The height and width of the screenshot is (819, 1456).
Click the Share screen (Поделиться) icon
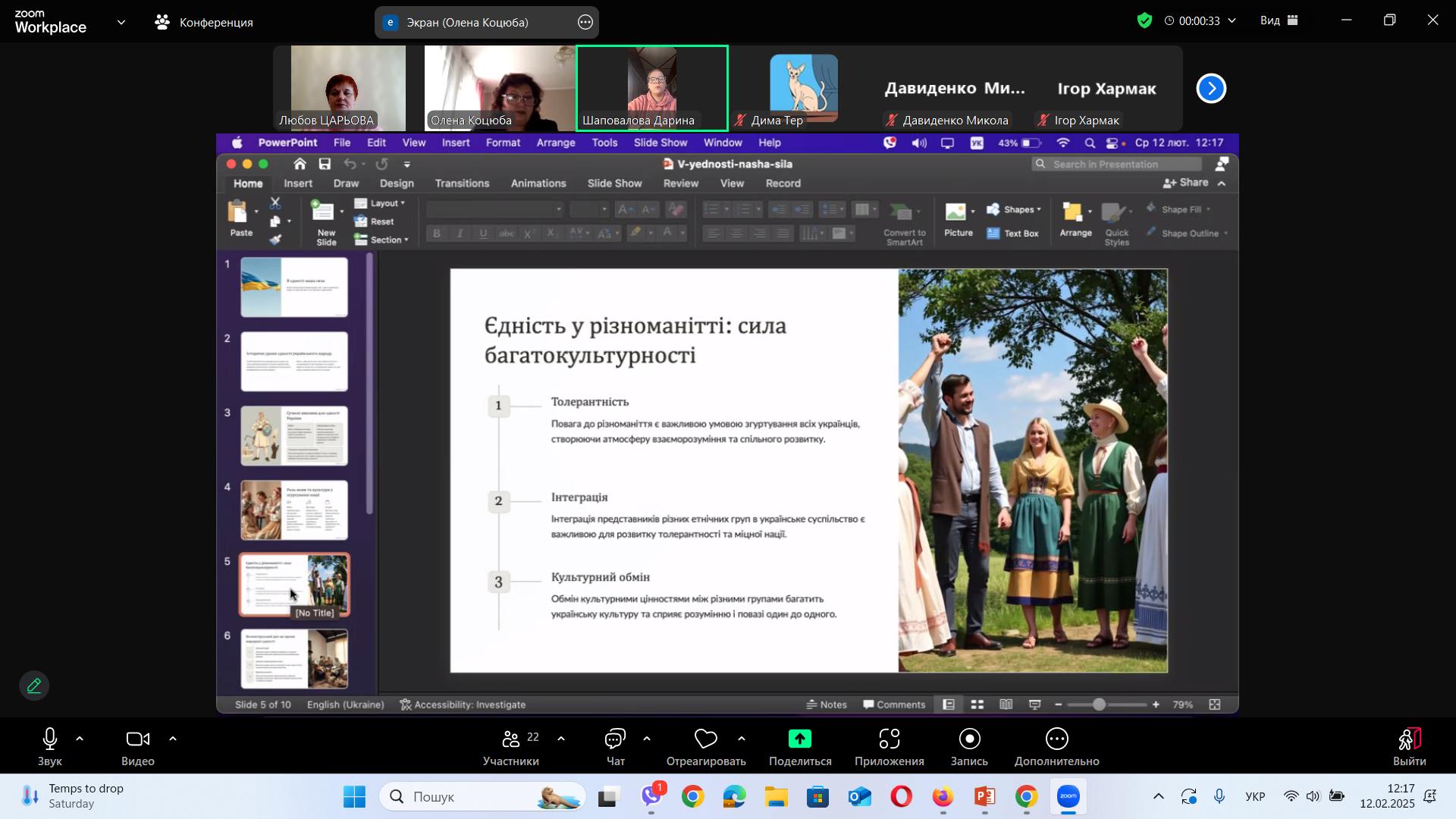coord(799,739)
